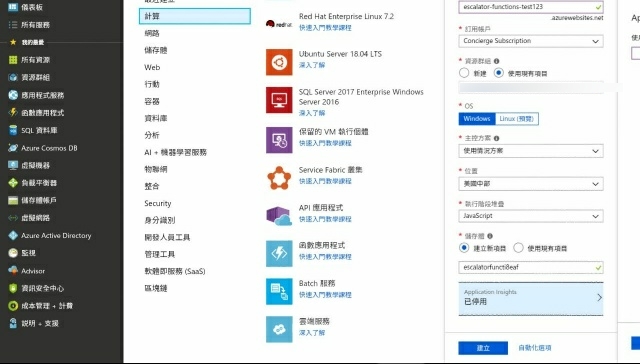Select the AI + 機器學習服務 category
Screen dimensions: 640x364
tap(176, 152)
